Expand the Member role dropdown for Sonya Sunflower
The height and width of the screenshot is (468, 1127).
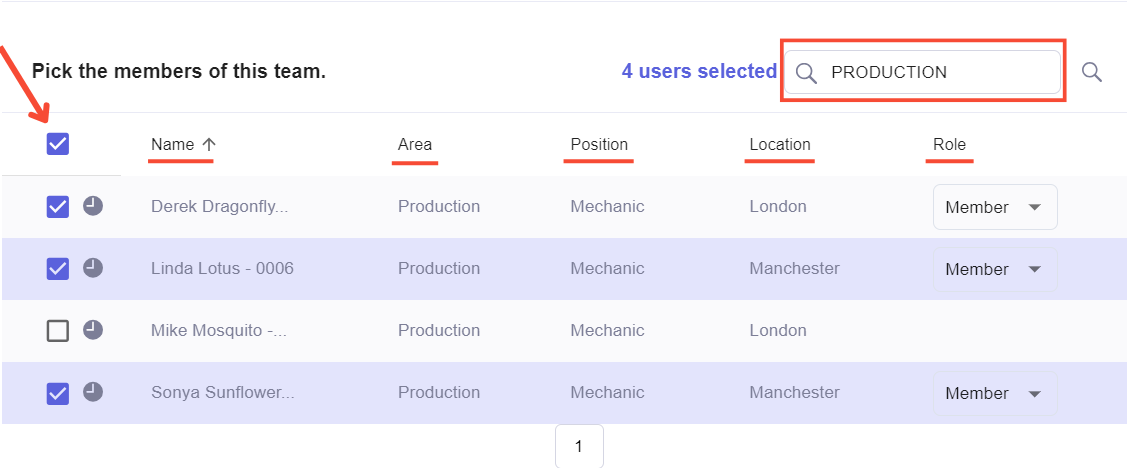(995, 393)
